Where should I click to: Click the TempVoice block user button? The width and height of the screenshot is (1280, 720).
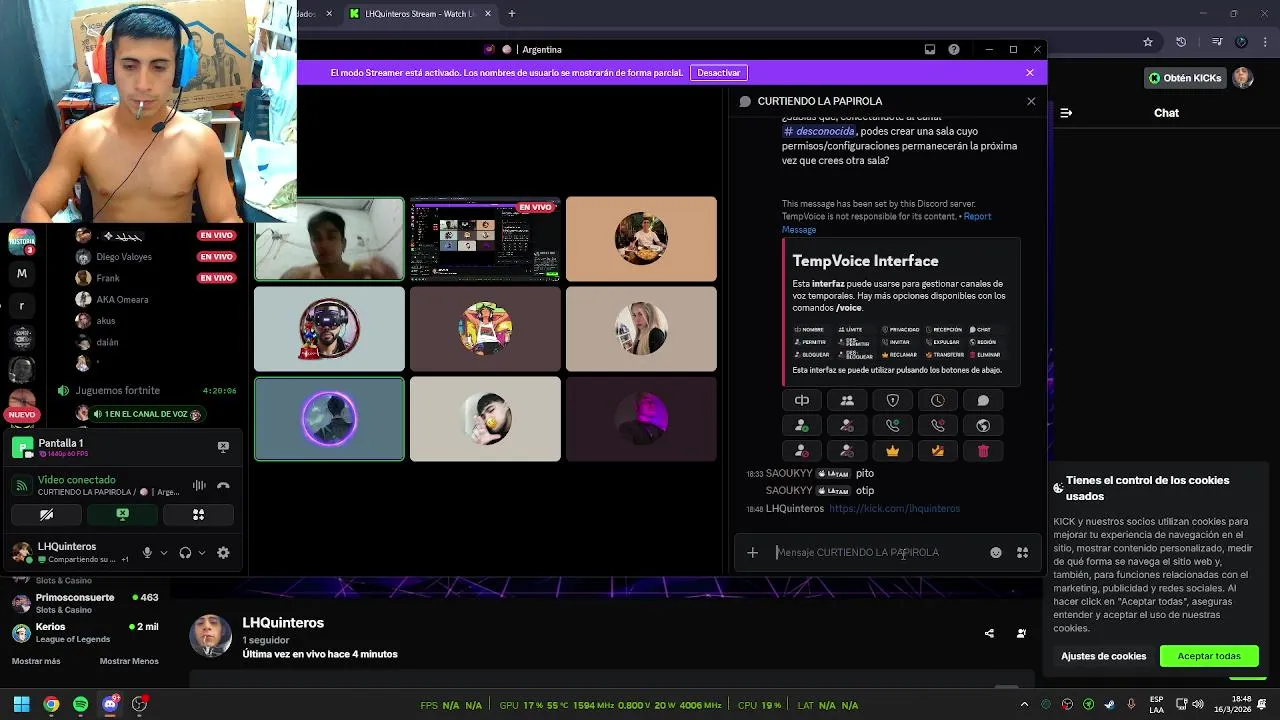click(802, 451)
